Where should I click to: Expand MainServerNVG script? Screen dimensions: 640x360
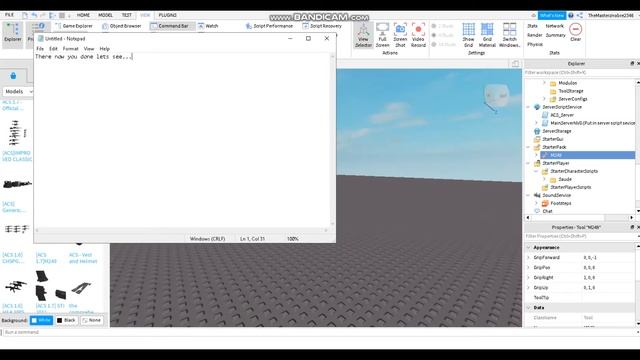[536, 123]
